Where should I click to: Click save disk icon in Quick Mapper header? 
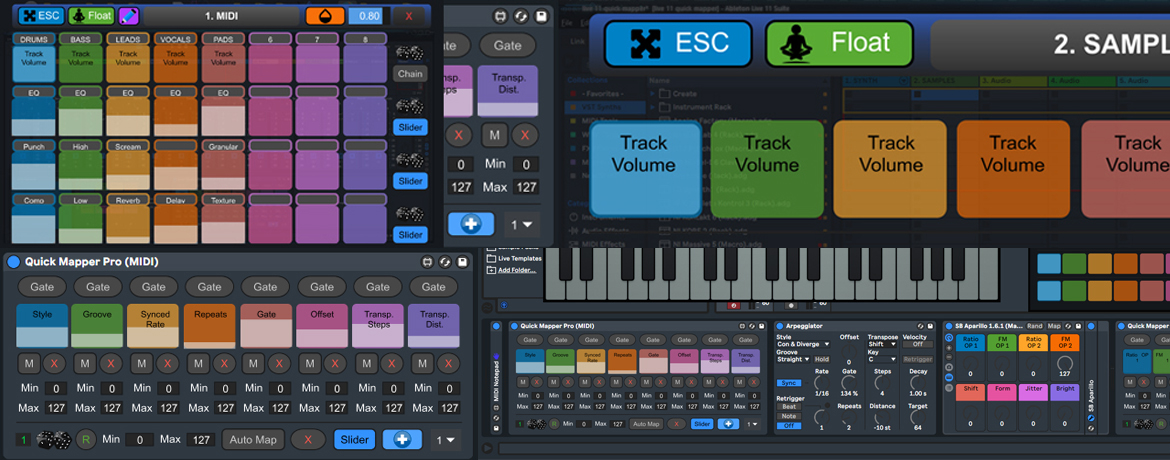pyautogui.click(x=463, y=262)
